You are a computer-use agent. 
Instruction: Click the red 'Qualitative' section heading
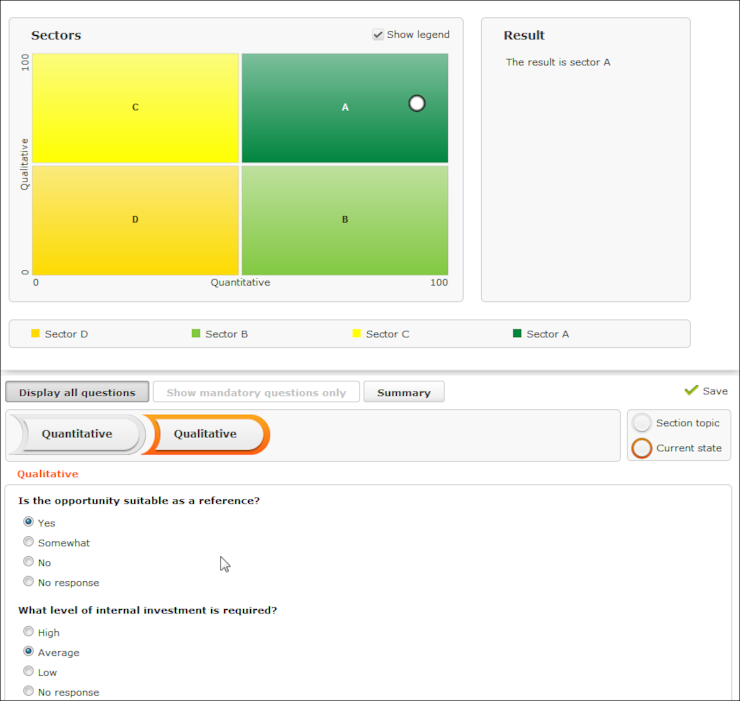[48, 474]
